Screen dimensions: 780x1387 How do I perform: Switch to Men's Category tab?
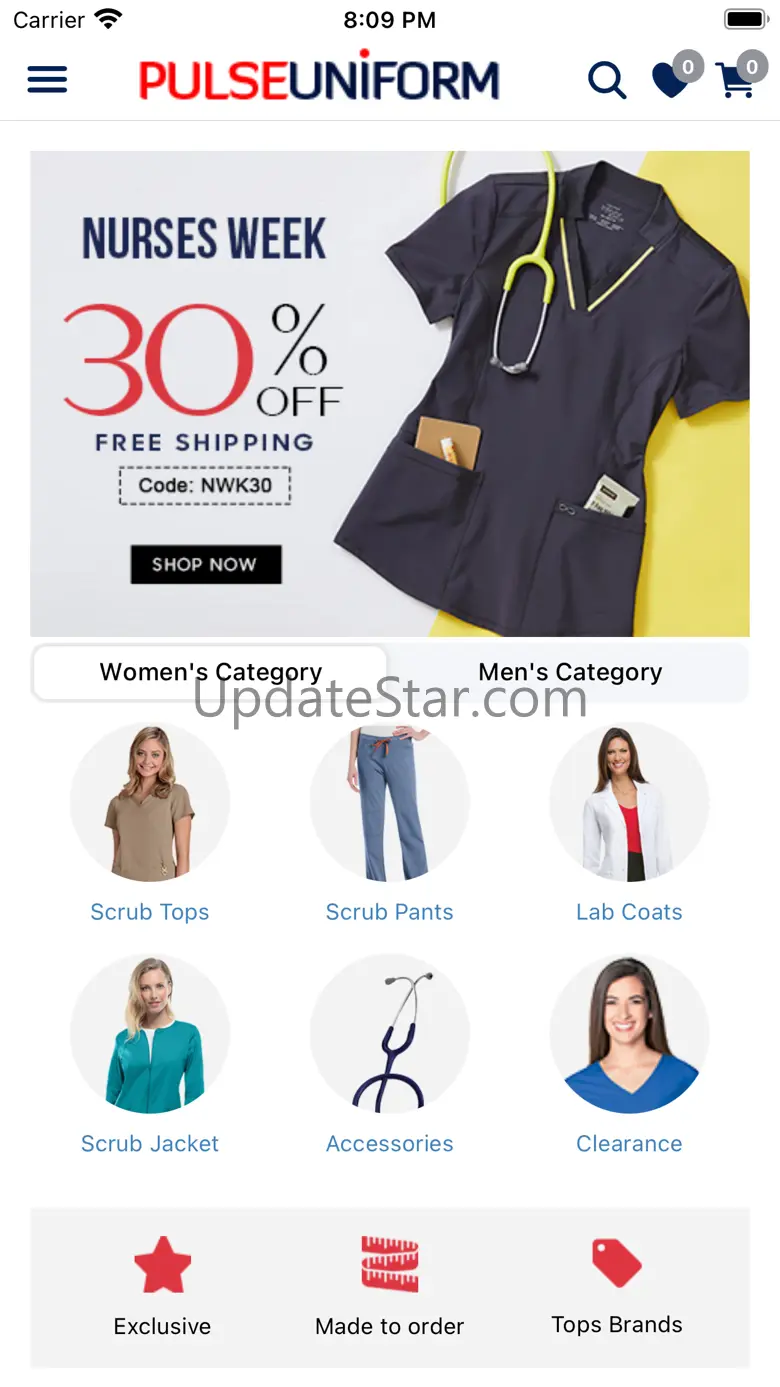tap(570, 672)
